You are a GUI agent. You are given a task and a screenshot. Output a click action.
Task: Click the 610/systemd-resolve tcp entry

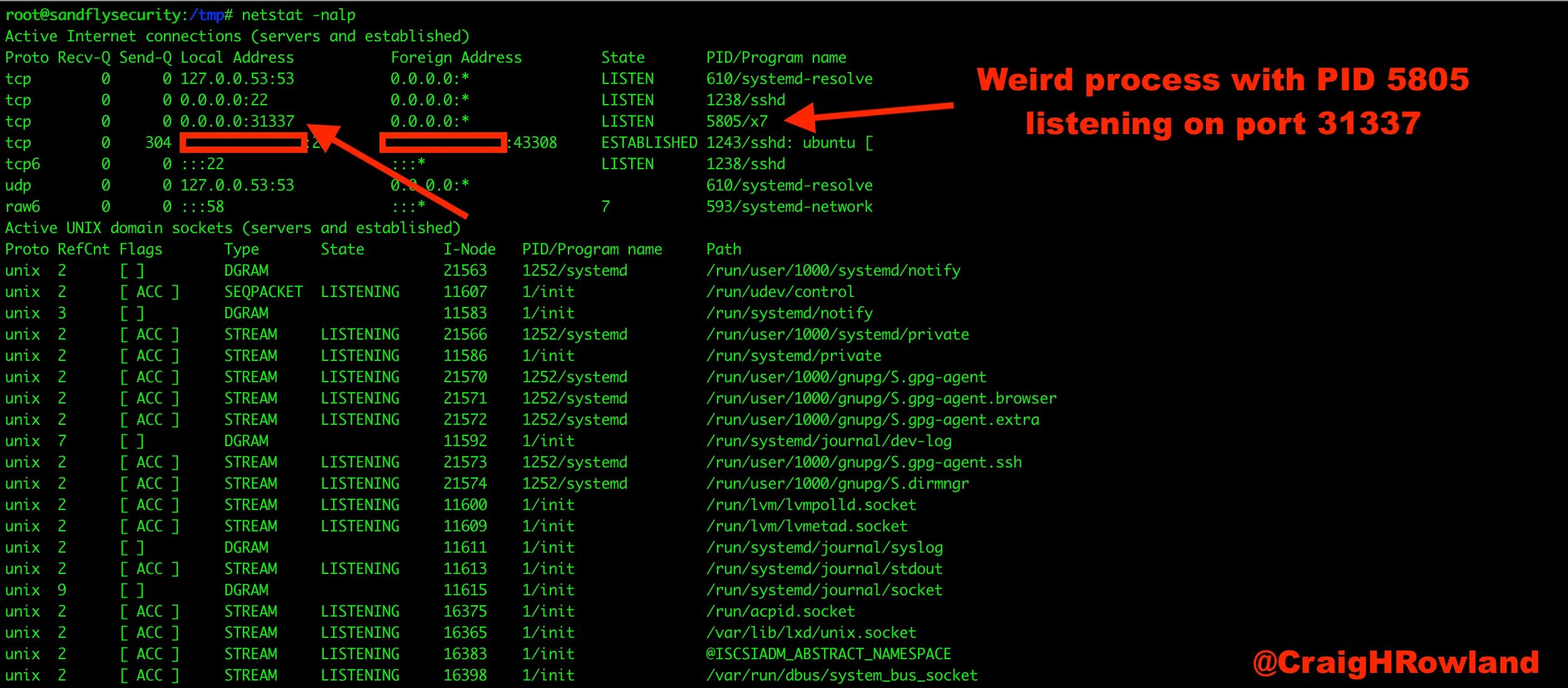(789, 79)
